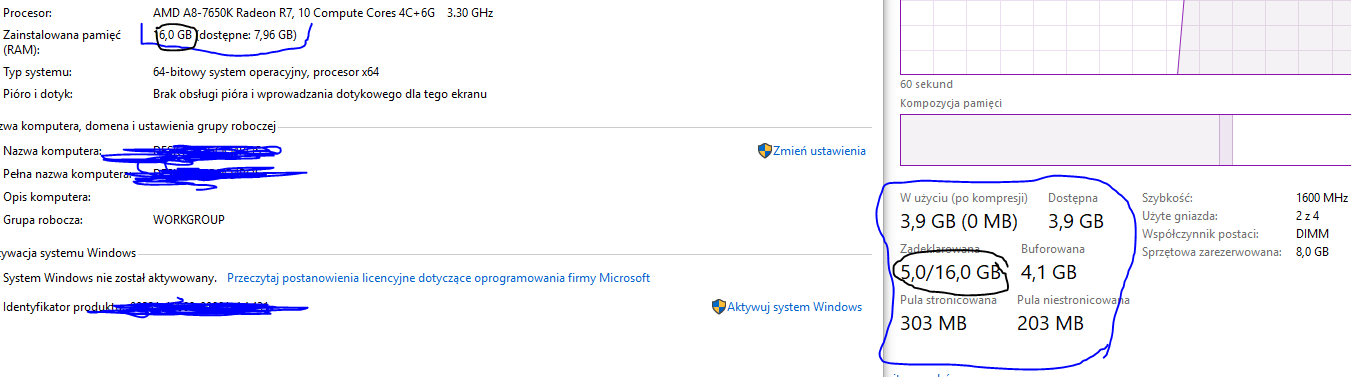Select the Kompozycja pamięci composition bar
1351x377 pixels.
(x=1125, y=140)
